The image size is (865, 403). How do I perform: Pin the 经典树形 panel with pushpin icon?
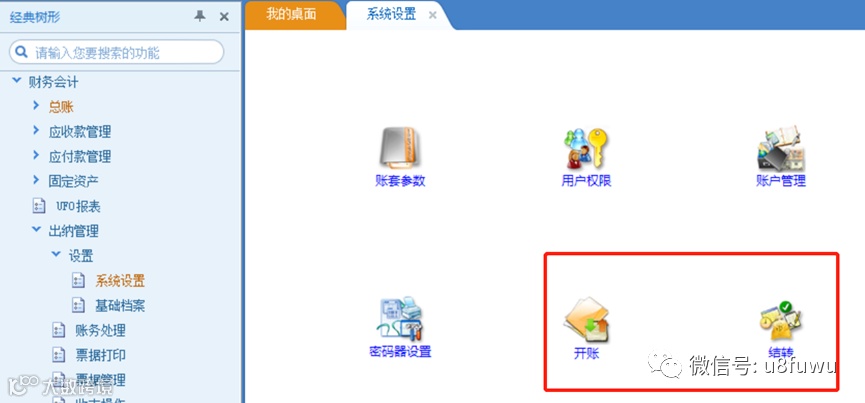(x=200, y=17)
